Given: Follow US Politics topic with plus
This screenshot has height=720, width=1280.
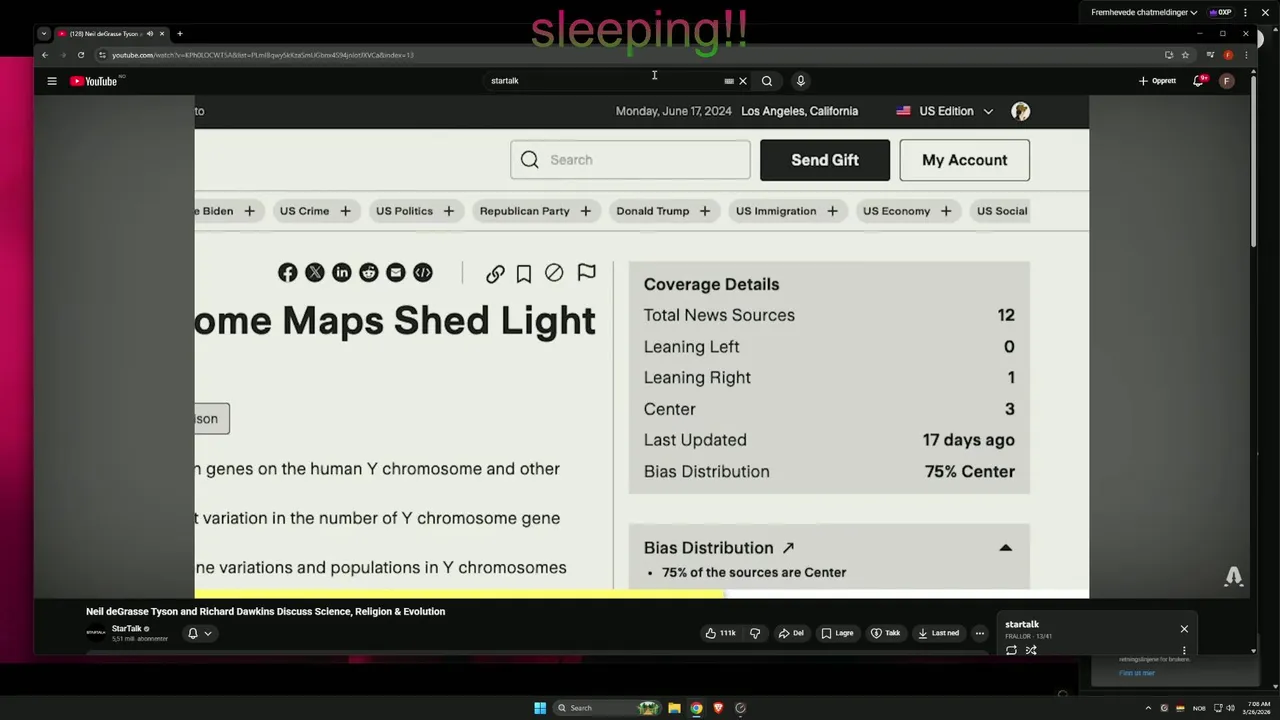Looking at the screenshot, I should point(448,211).
